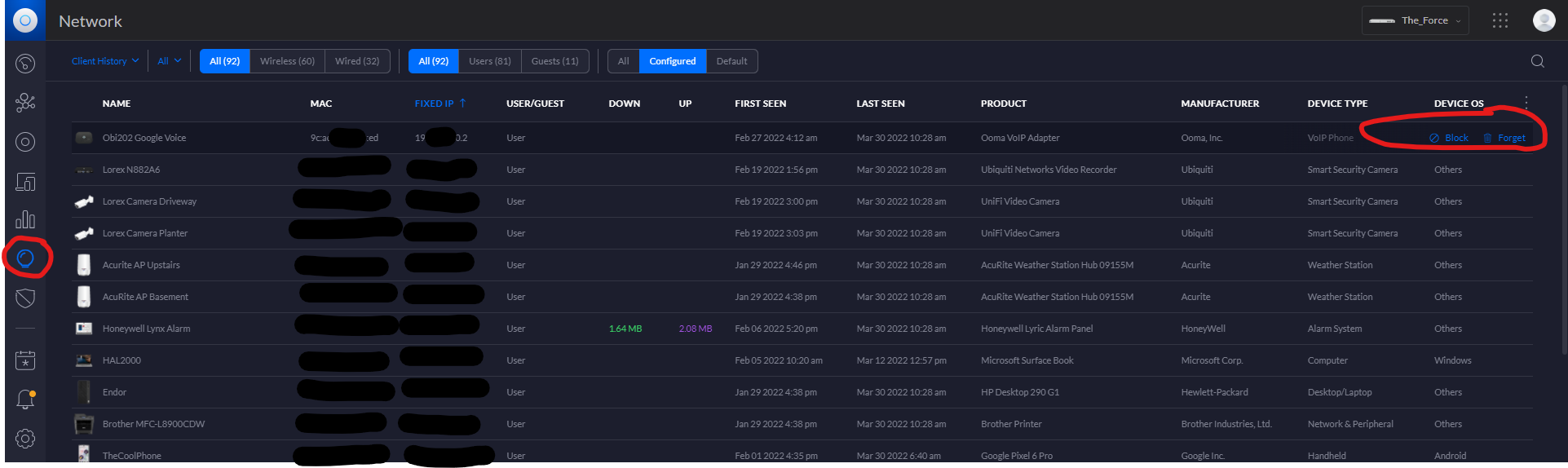This screenshot has height=468, width=1568.
Task: Select the Users (81) filter tab
Action: click(489, 61)
